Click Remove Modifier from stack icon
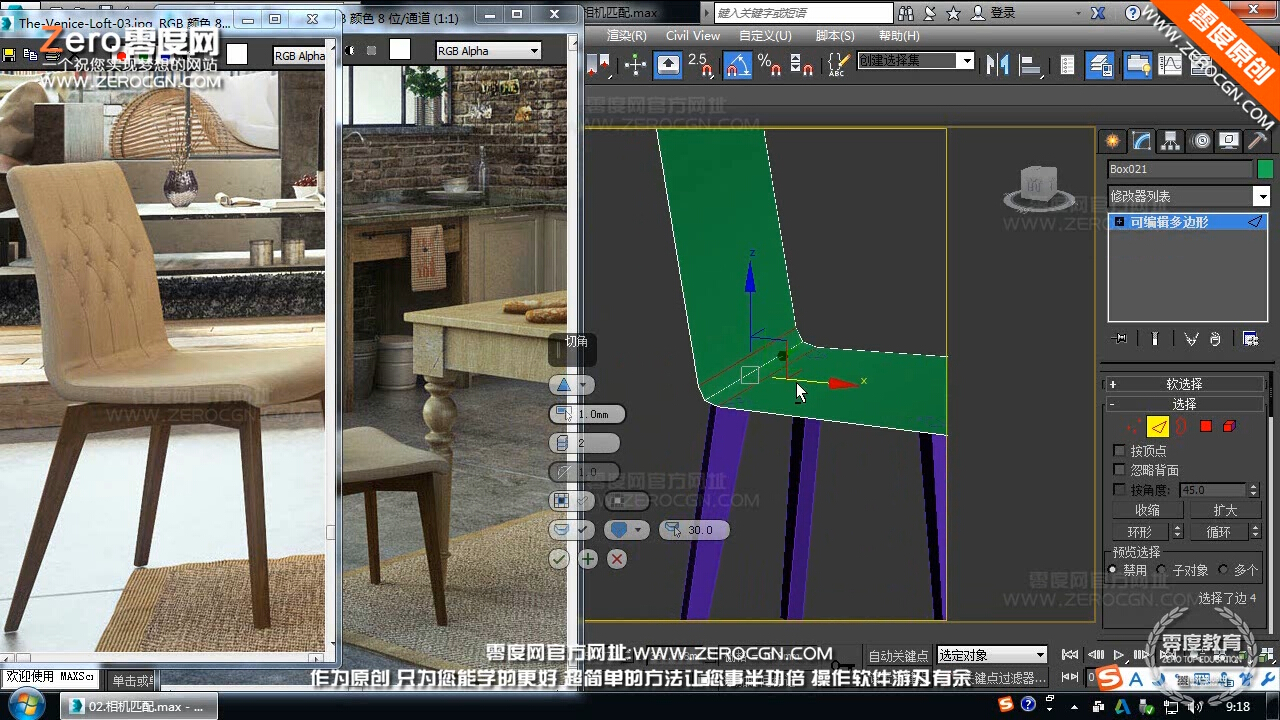This screenshot has width=1280, height=720. (x=1215, y=339)
